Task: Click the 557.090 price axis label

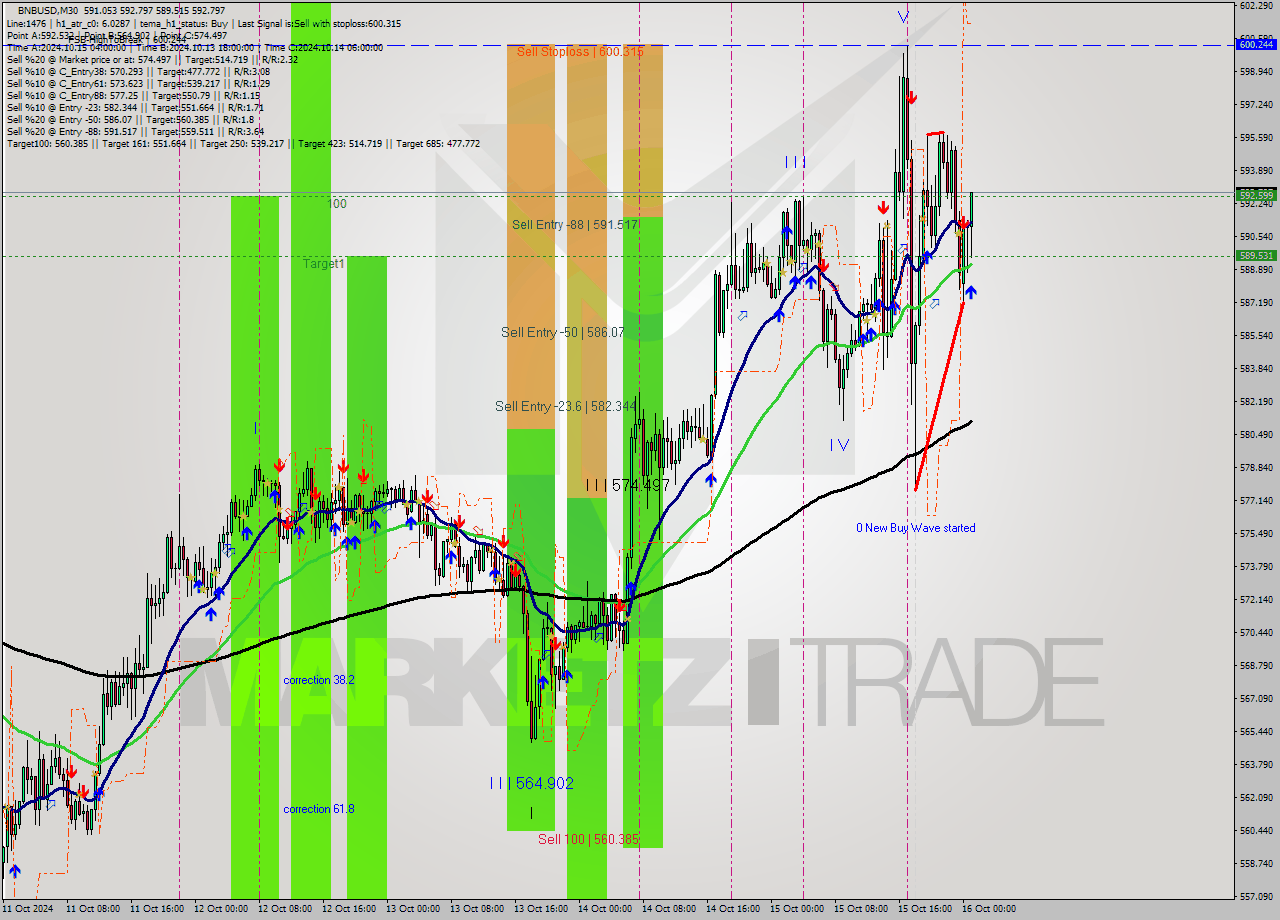Action: click(1256, 897)
